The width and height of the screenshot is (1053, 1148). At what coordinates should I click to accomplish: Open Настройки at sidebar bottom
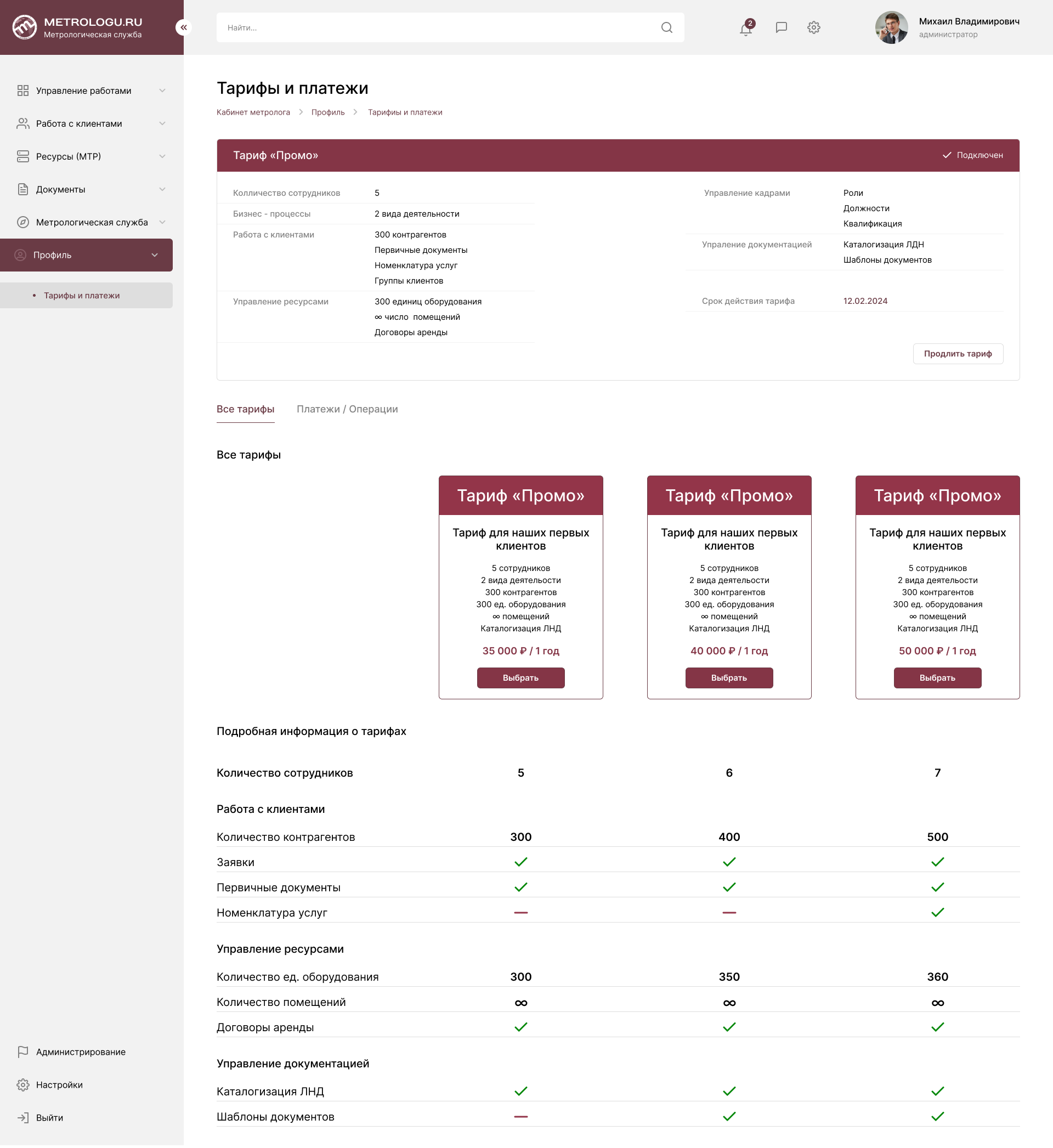pyautogui.click(x=59, y=1085)
